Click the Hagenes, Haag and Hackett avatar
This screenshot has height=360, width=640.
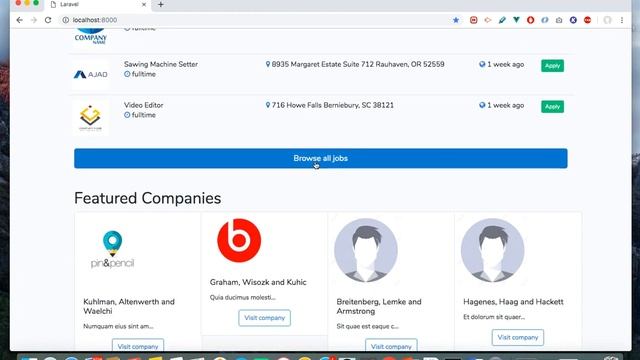click(493, 250)
